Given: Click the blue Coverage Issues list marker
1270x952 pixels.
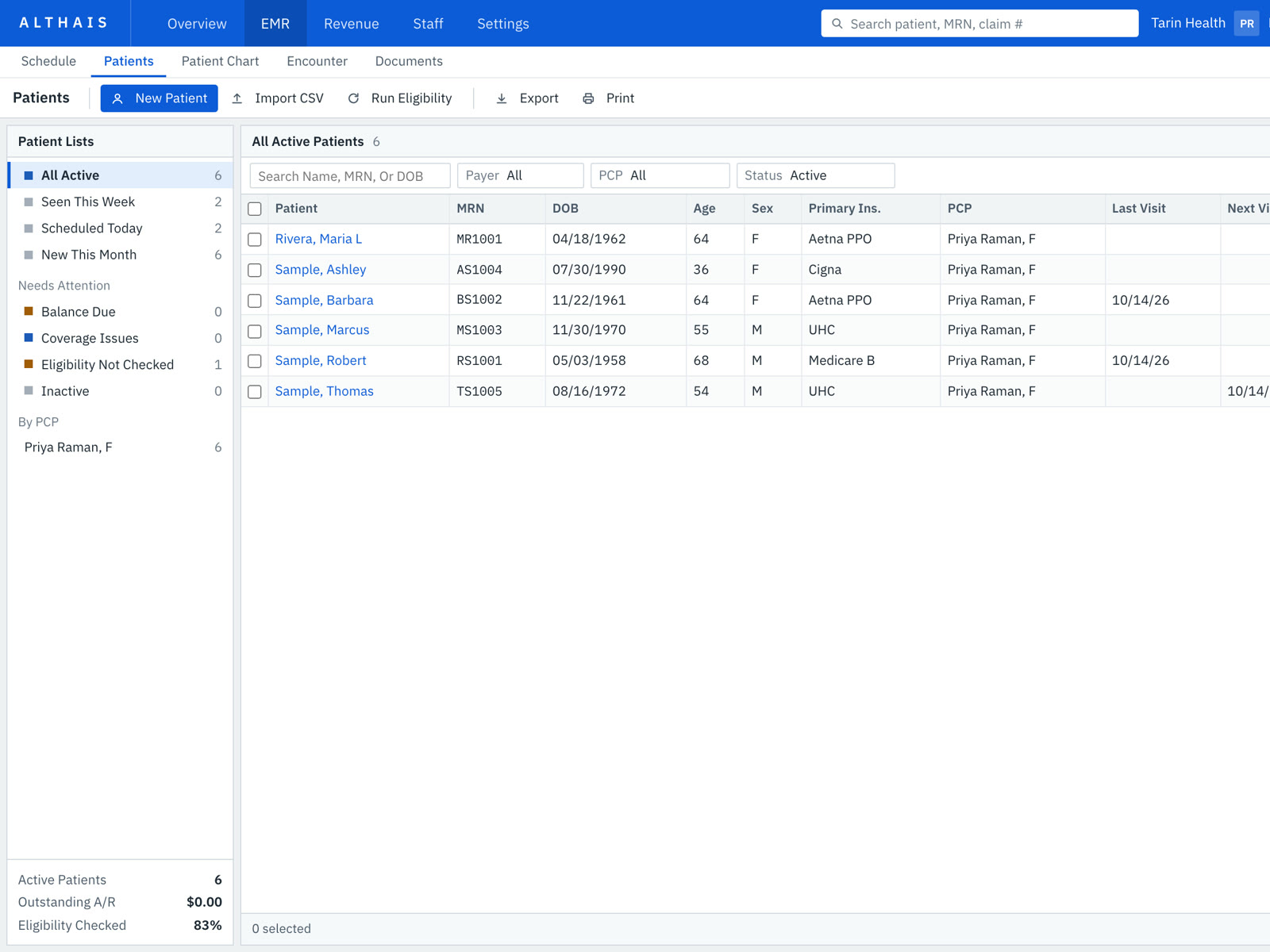Looking at the screenshot, I should click(x=29, y=338).
